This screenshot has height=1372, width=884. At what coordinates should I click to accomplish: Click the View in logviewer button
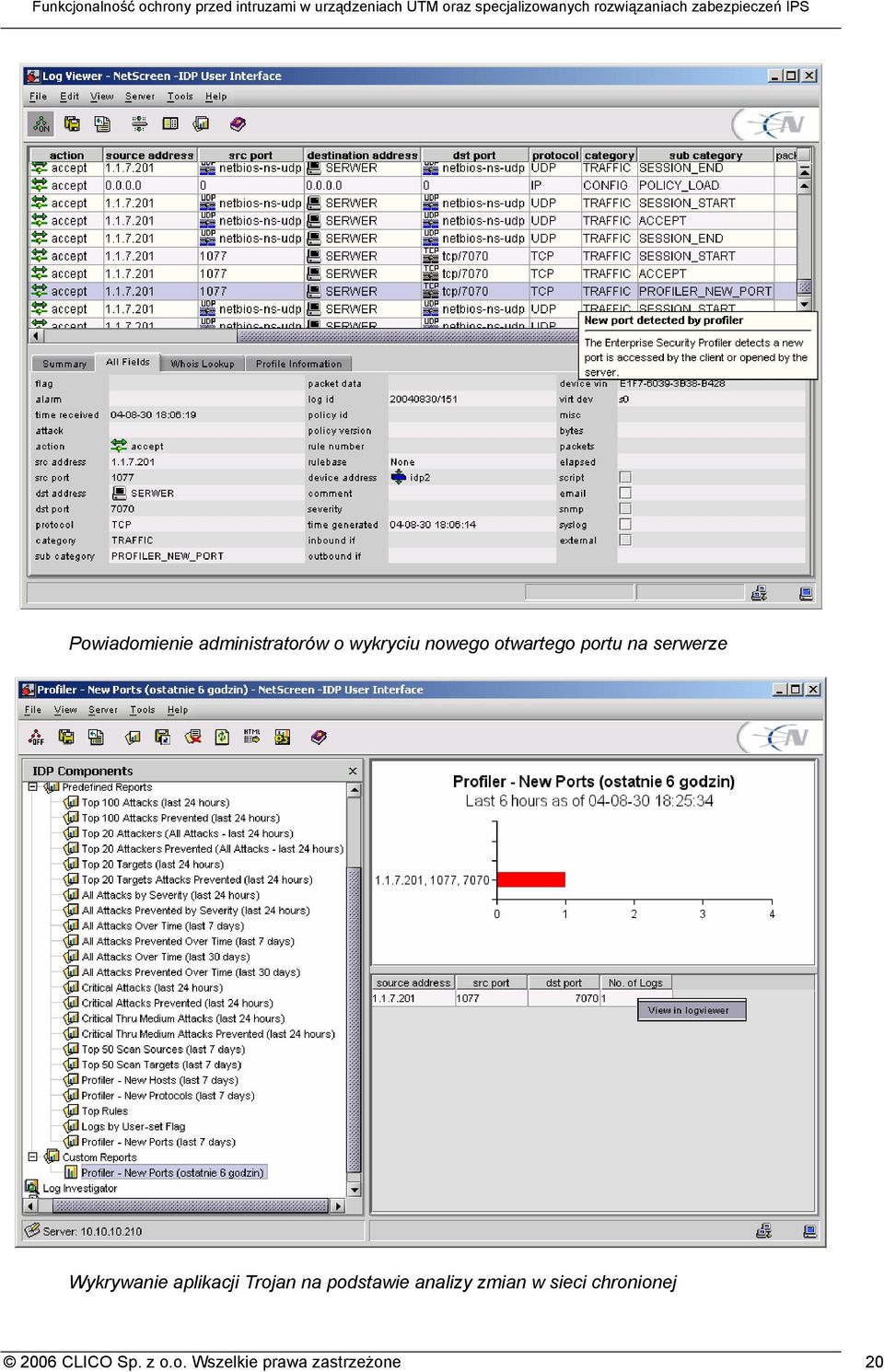point(691,1010)
